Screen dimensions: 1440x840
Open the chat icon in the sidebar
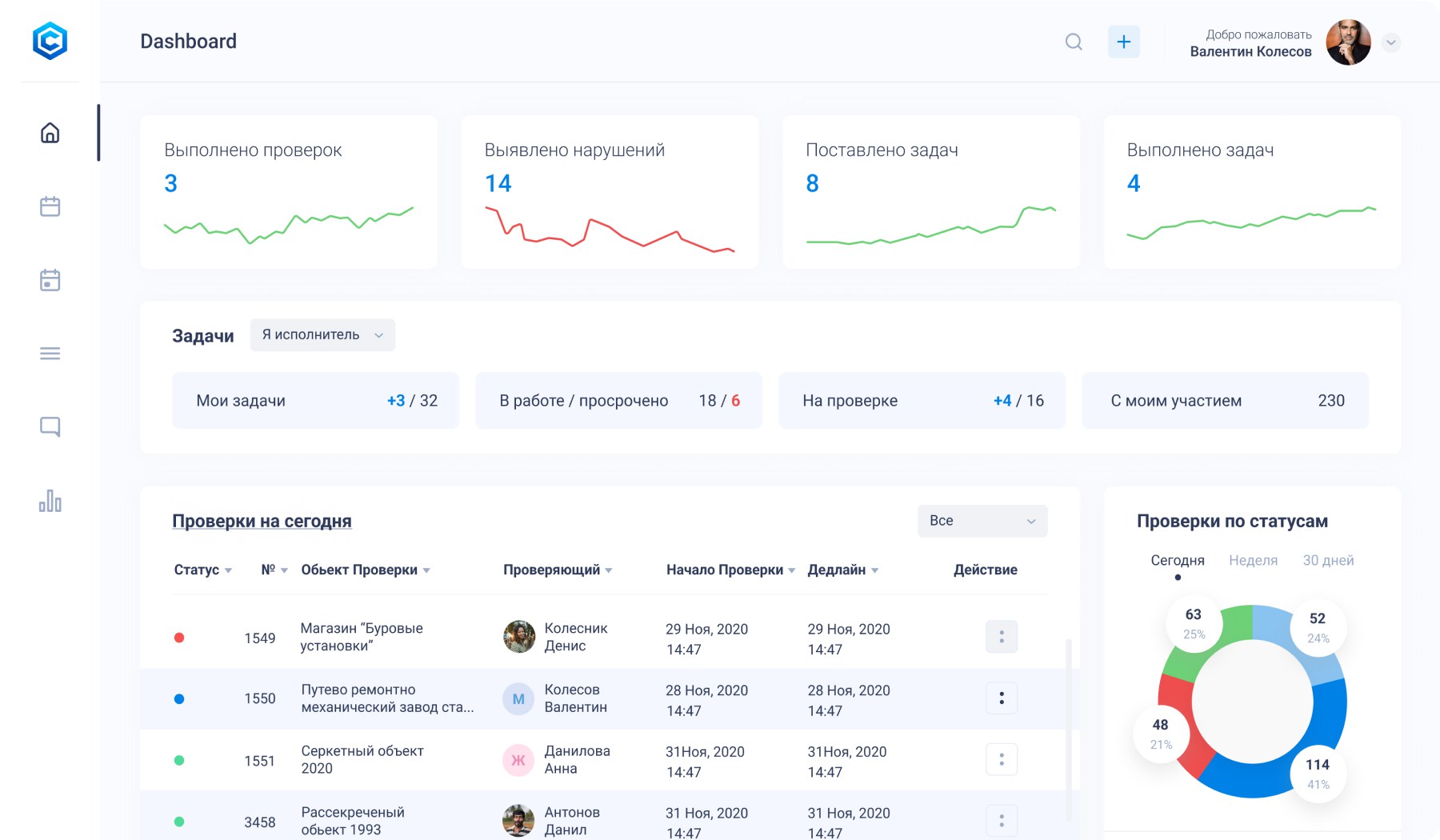point(50,426)
